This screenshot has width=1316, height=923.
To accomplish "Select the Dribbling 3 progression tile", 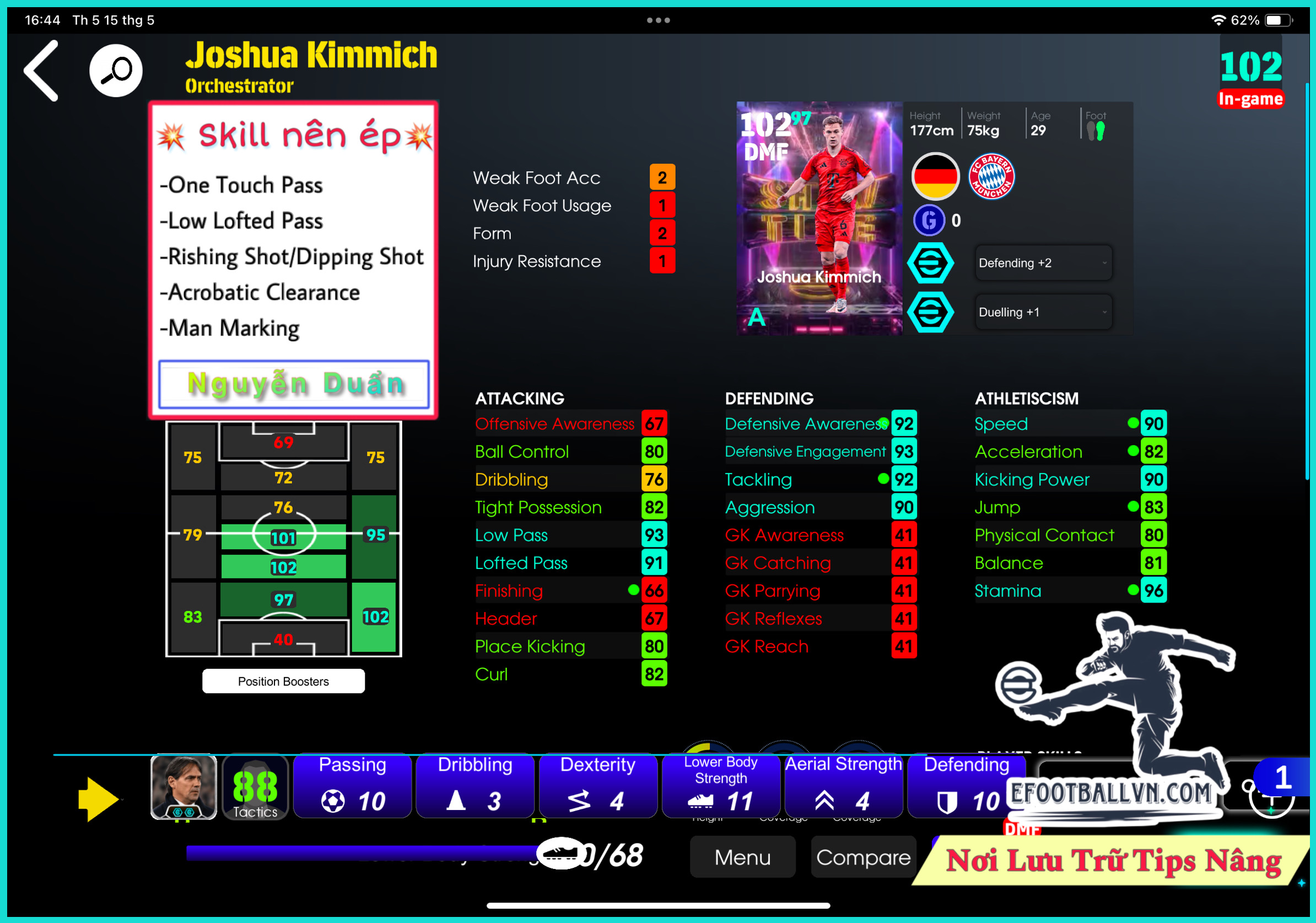I will pos(475,786).
